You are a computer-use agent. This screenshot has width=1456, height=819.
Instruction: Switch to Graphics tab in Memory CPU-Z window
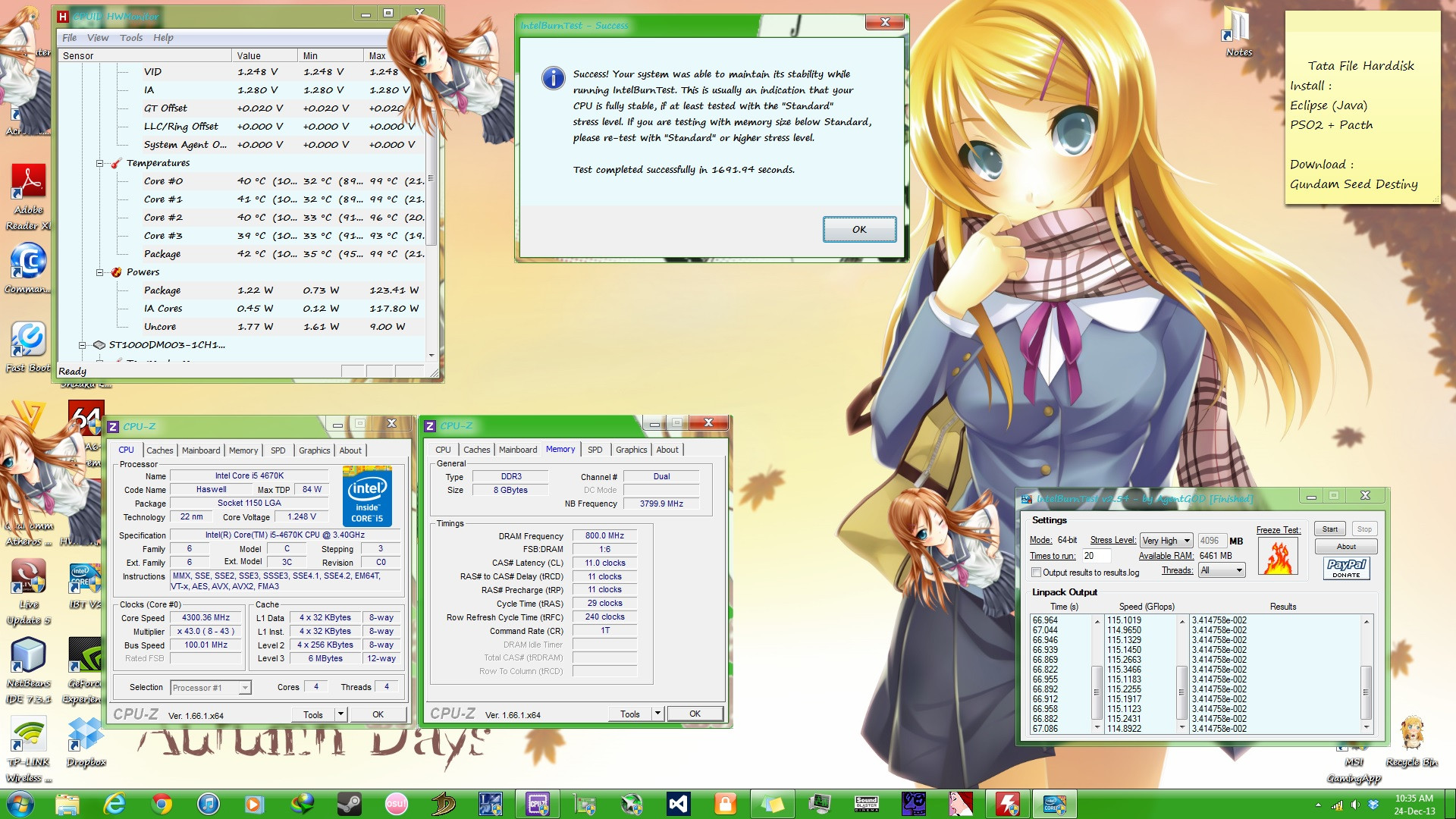pos(631,450)
